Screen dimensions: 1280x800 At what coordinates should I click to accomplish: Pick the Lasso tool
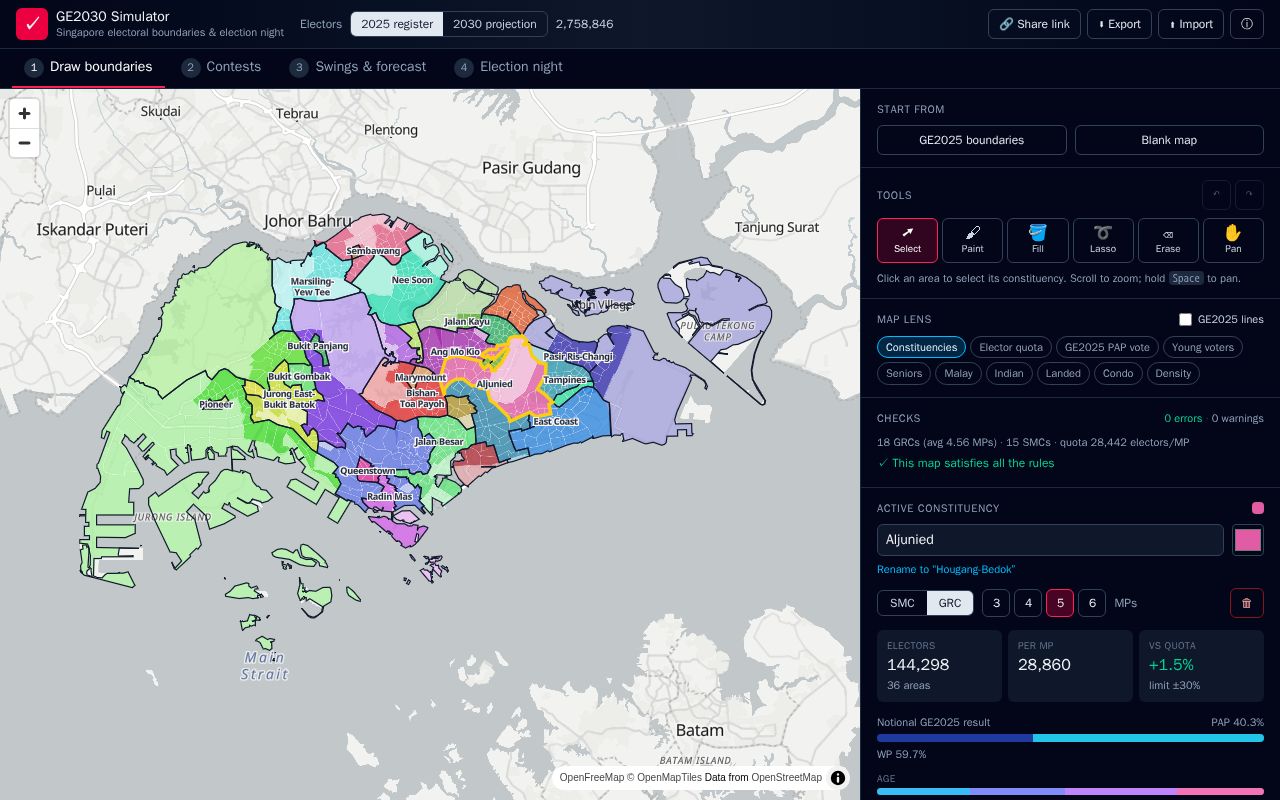(x=1103, y=240)
